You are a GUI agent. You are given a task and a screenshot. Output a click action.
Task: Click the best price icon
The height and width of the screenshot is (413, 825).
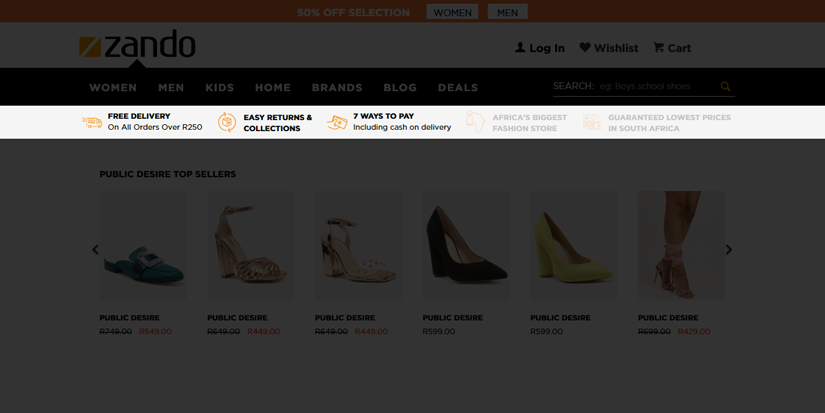pyautogui.click(x=591, y=122)
